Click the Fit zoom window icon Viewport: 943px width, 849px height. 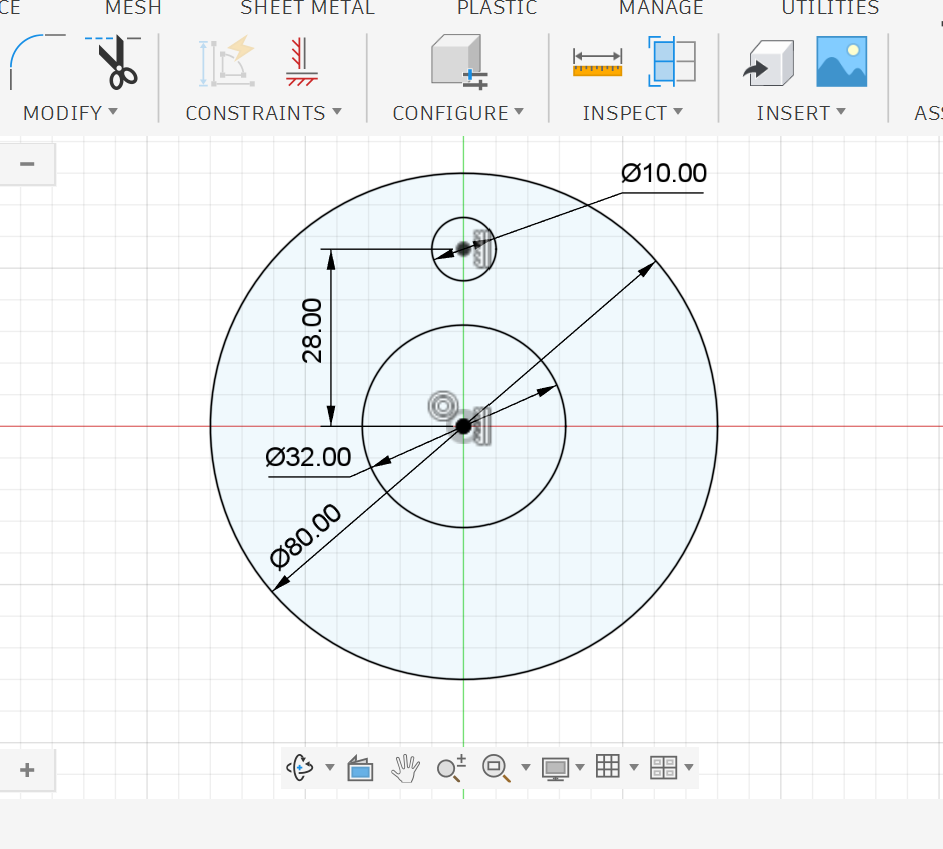coord(496,768)
